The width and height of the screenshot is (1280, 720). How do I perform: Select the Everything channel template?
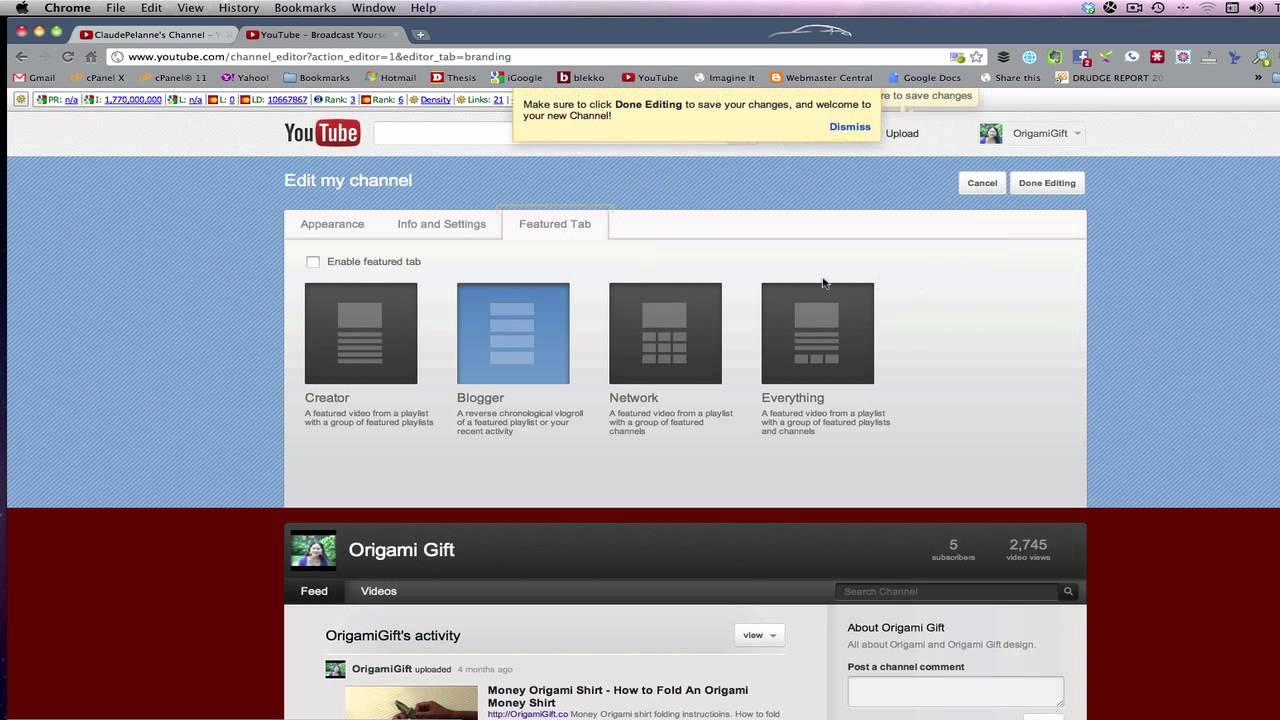pos(817,333)
